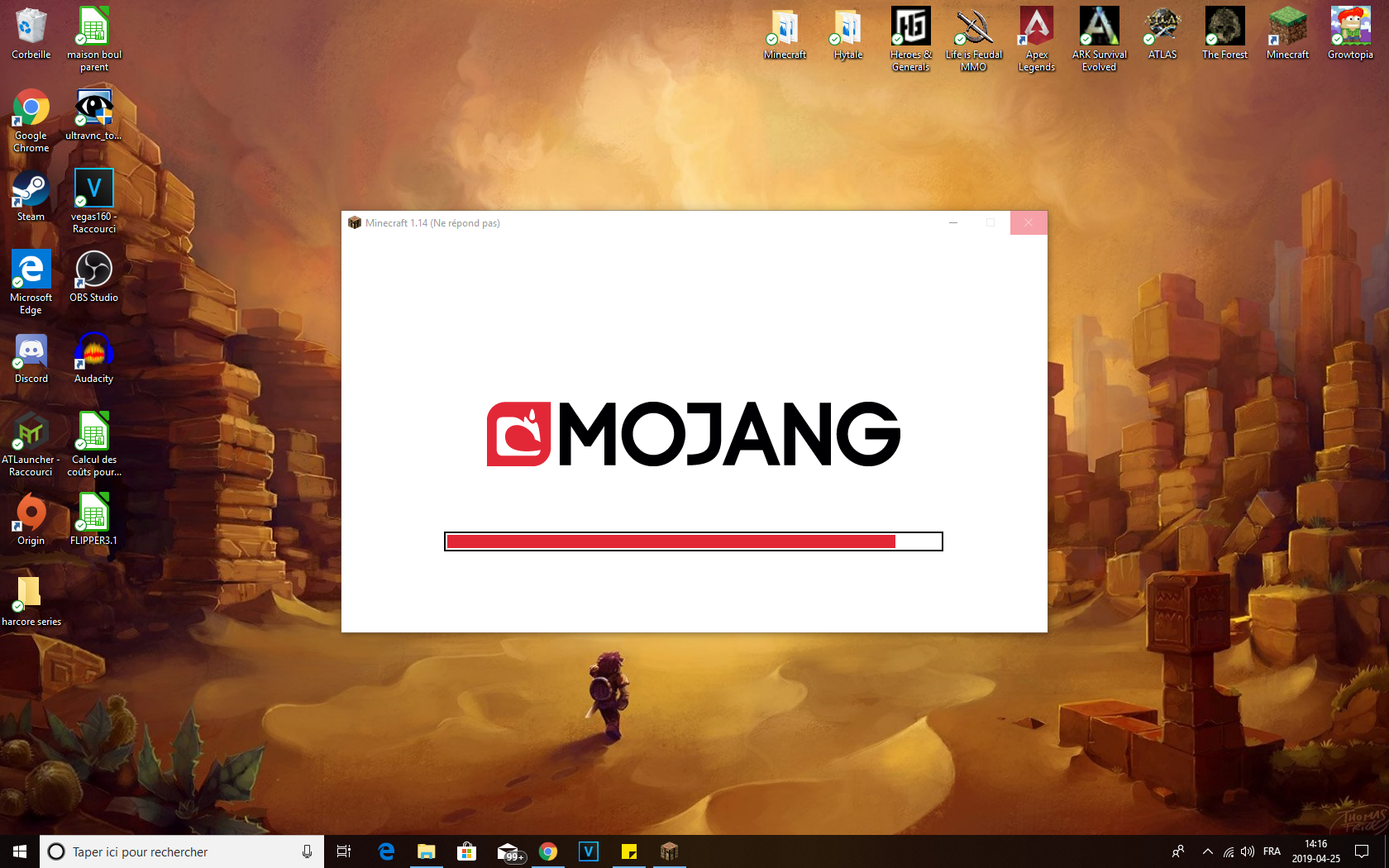Click the FRA language indicator
The height and width of the screenshot is (868, 1389).
click(1272, 851)
